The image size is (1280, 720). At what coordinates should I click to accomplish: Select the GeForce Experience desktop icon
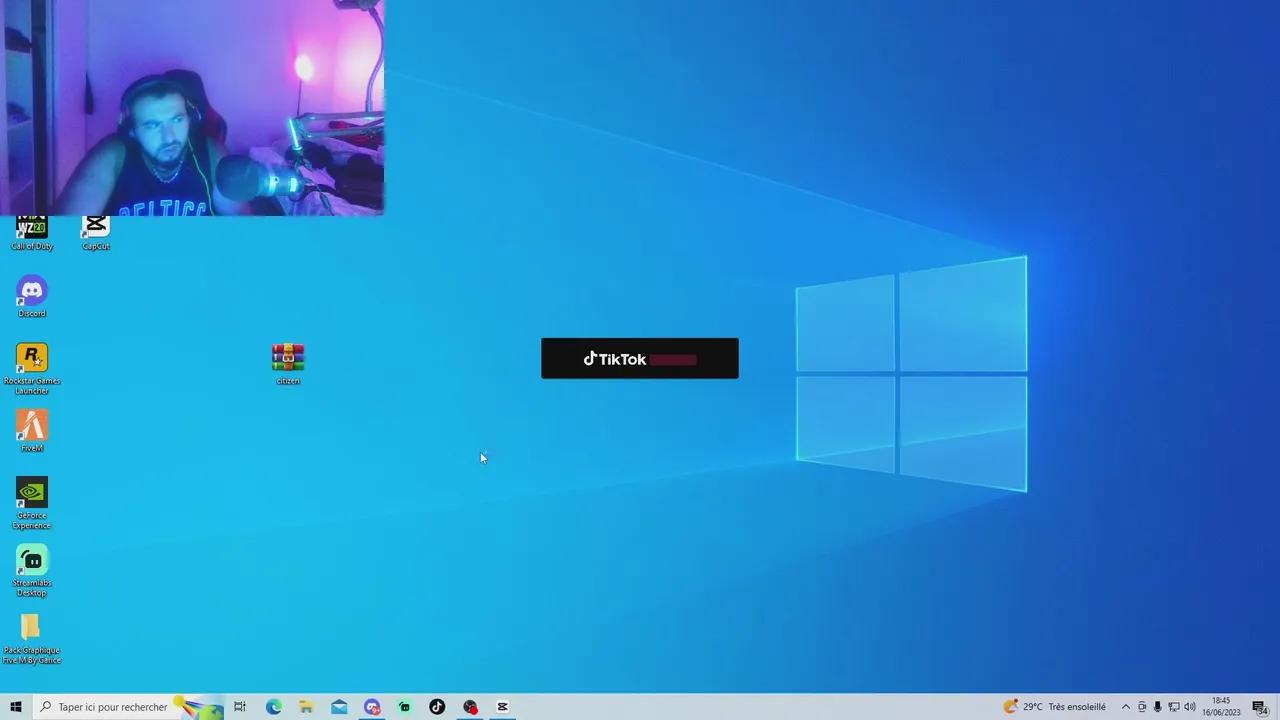(x=32, y=503)
